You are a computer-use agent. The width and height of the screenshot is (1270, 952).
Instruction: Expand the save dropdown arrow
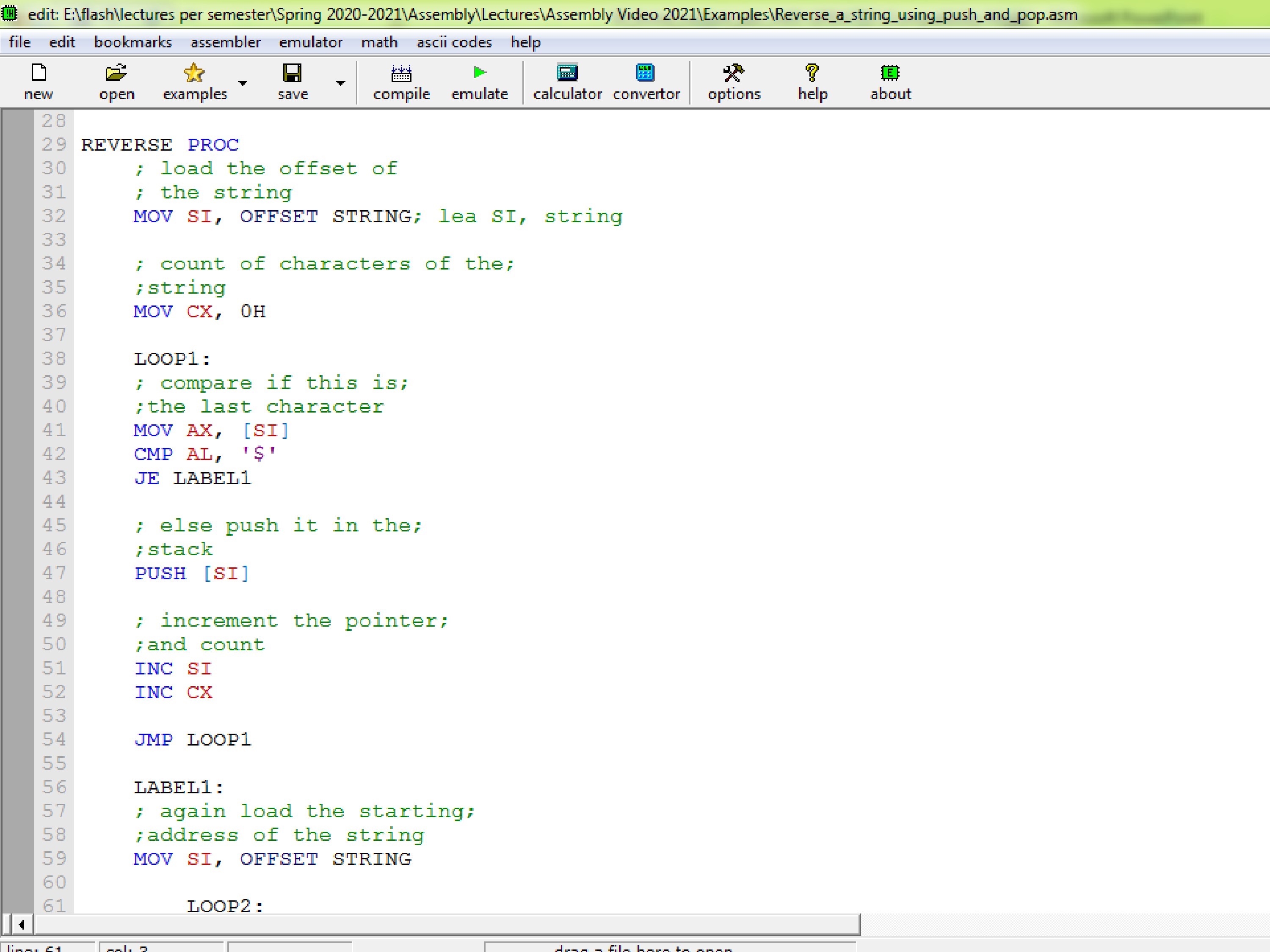[x=340, y=83]
